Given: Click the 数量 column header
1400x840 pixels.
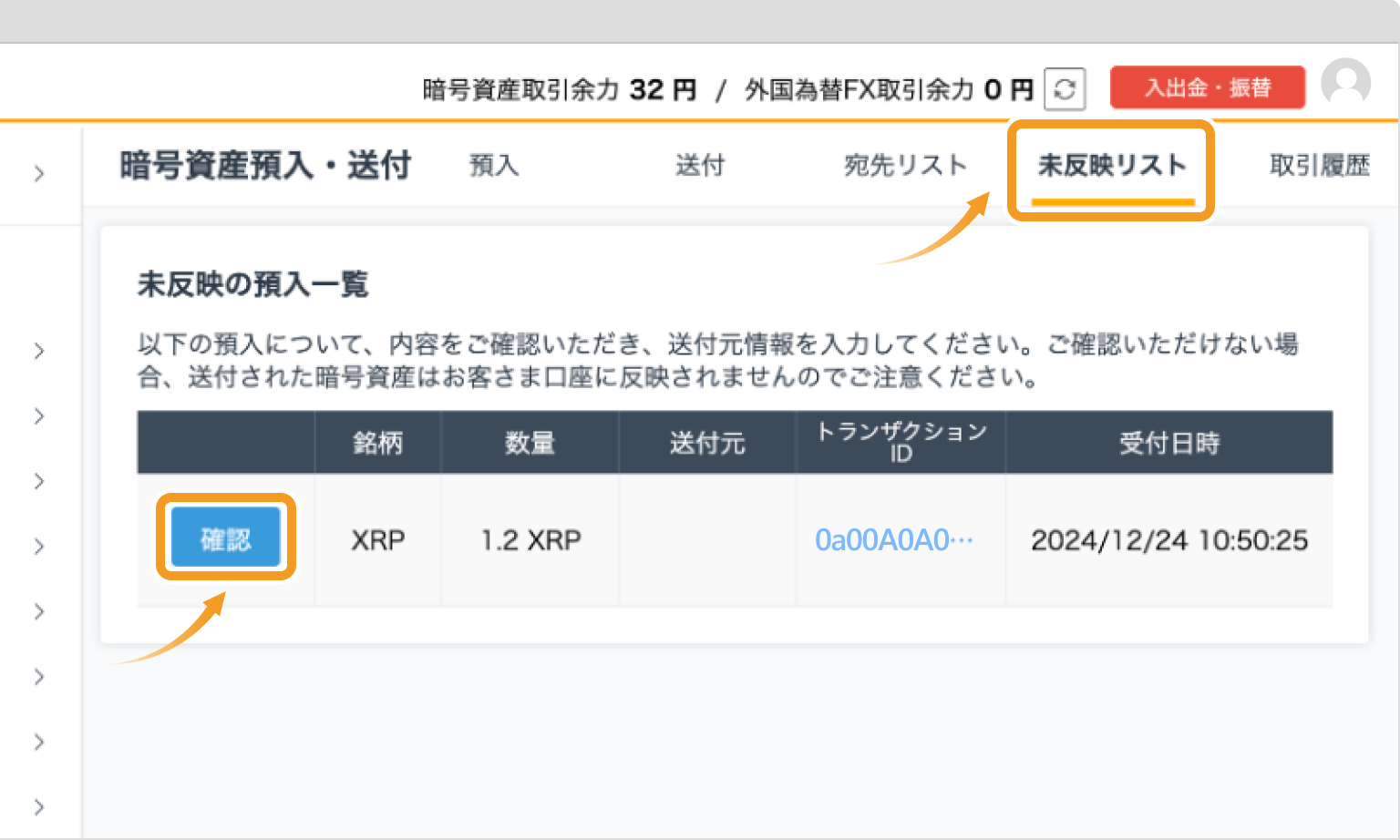Looking at the screenshot, I should click(530, 443).
